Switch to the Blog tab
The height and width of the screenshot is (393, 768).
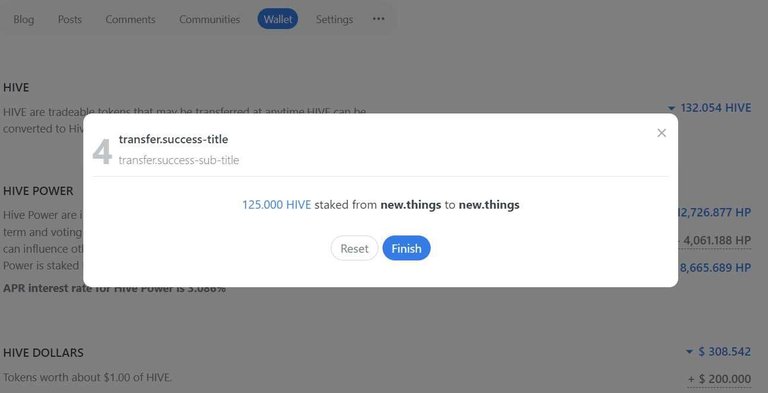click(24, 20)
